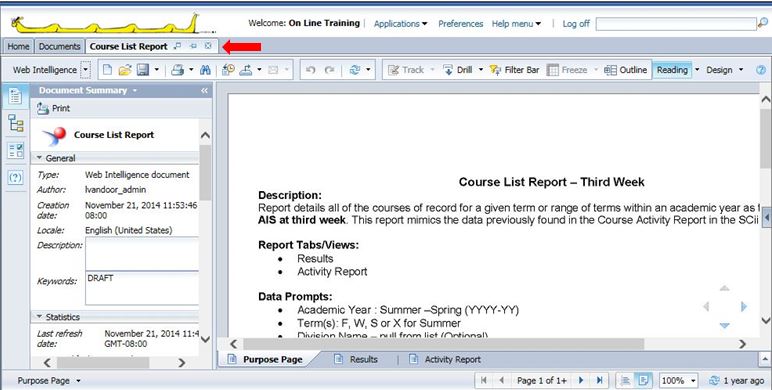Switch to Reading mode
Viewport: 772px width, 390px height.
click(672, 70)
